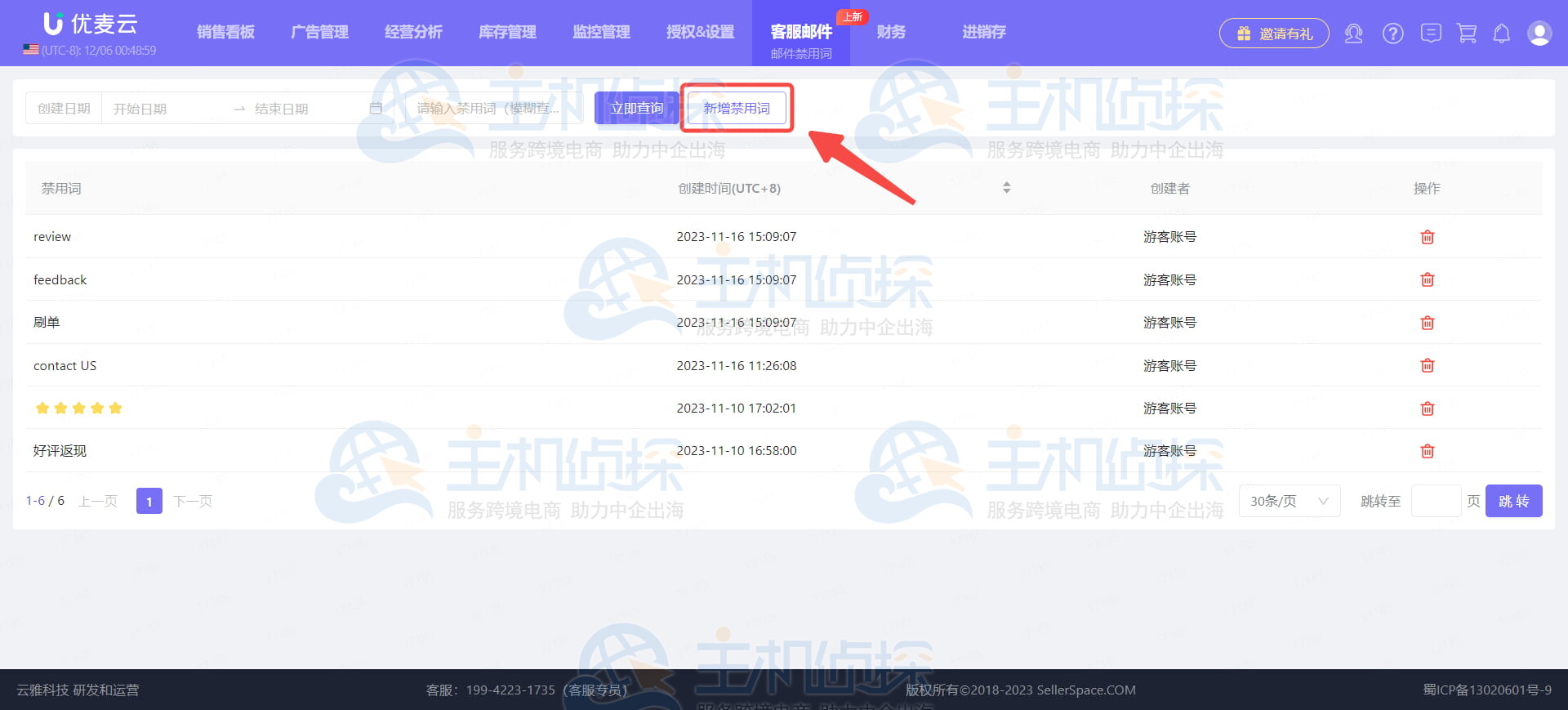Screen dimensions: 1568x710
Task: Open the 销售看板 menu
Action: [x=226, y=32]
